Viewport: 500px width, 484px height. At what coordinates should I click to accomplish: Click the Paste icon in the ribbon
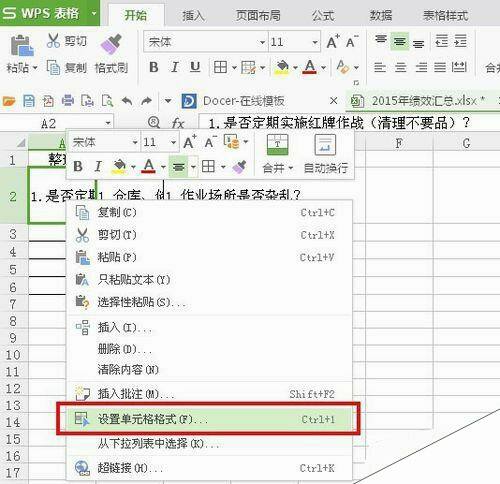click(x=22, y=45)
